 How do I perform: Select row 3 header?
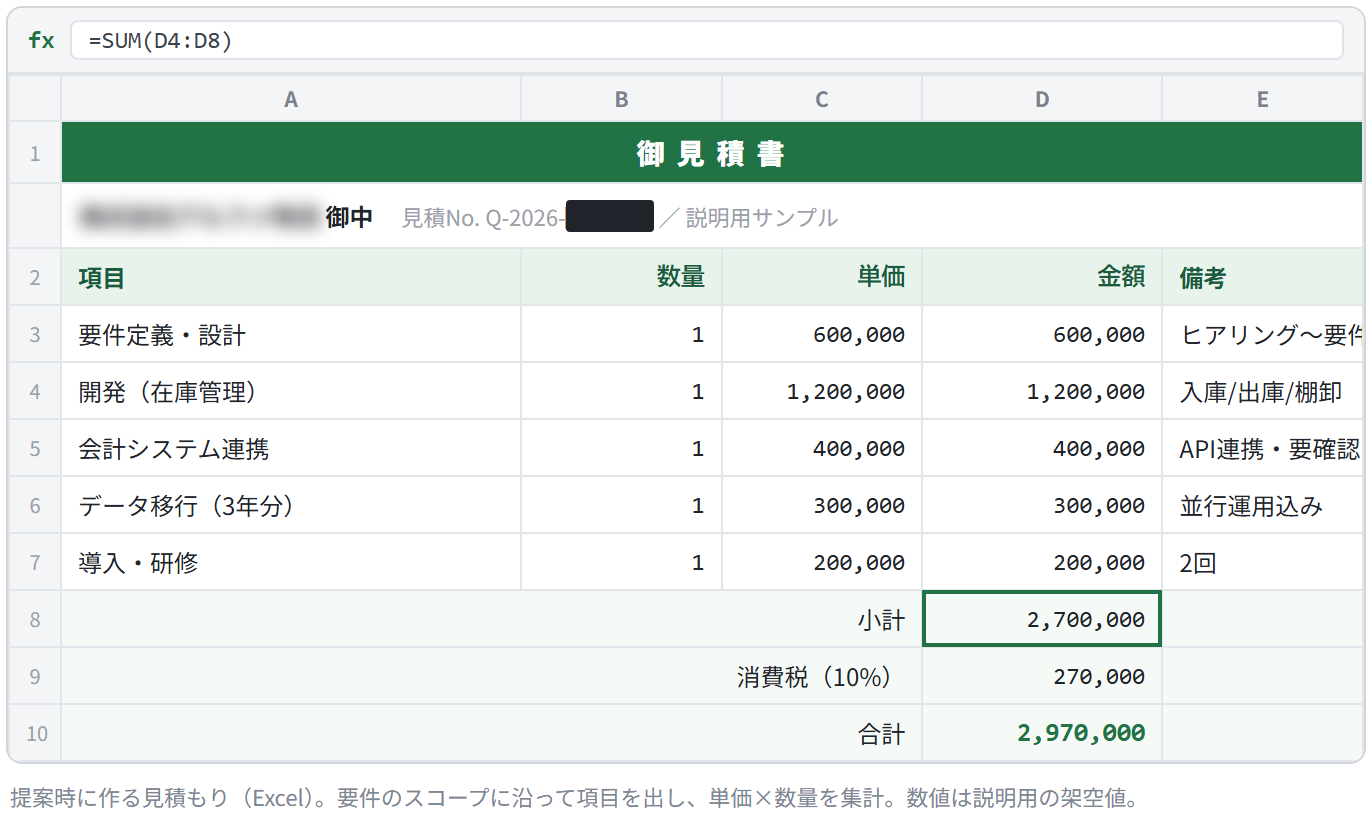[35, 334]
